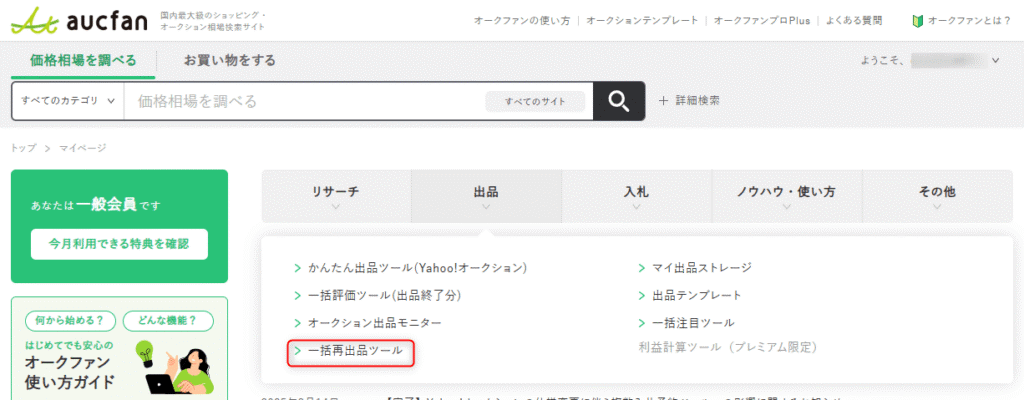Open the すべてのサイト selector

[x=535, y=101]
